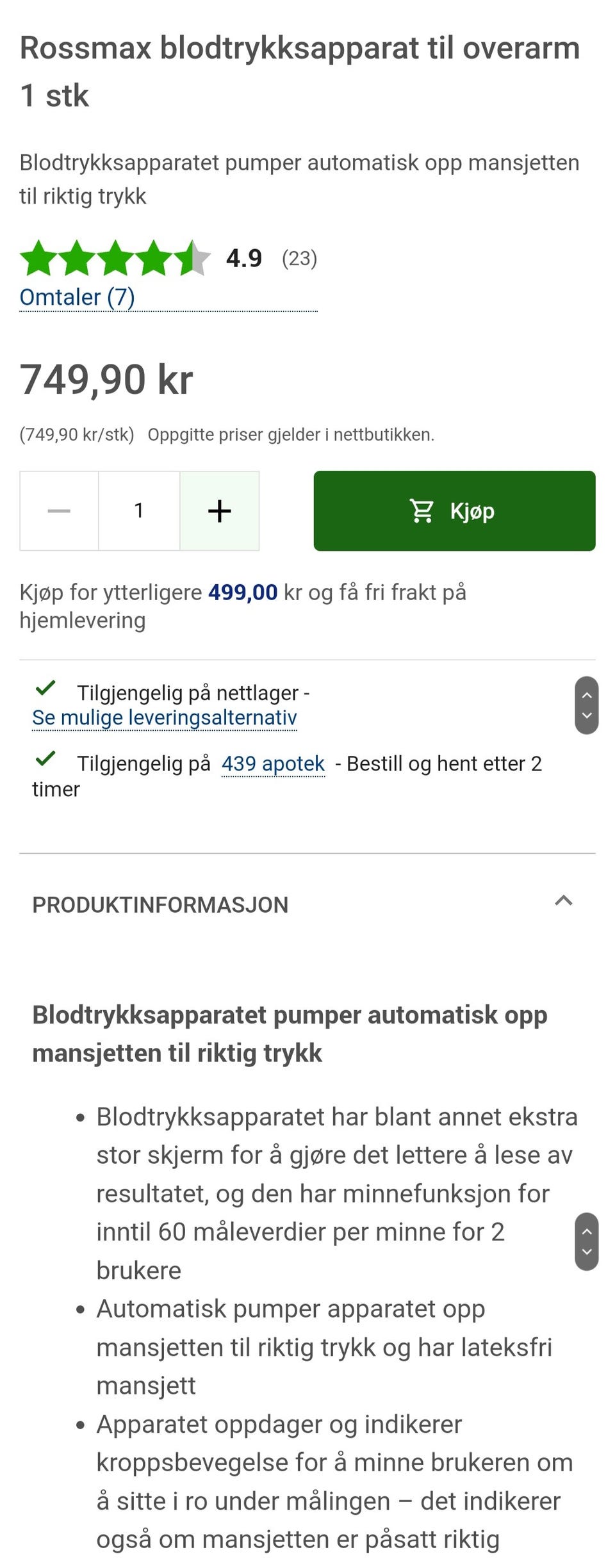
Task: Click the review count (23)
Action: (299, 258)
